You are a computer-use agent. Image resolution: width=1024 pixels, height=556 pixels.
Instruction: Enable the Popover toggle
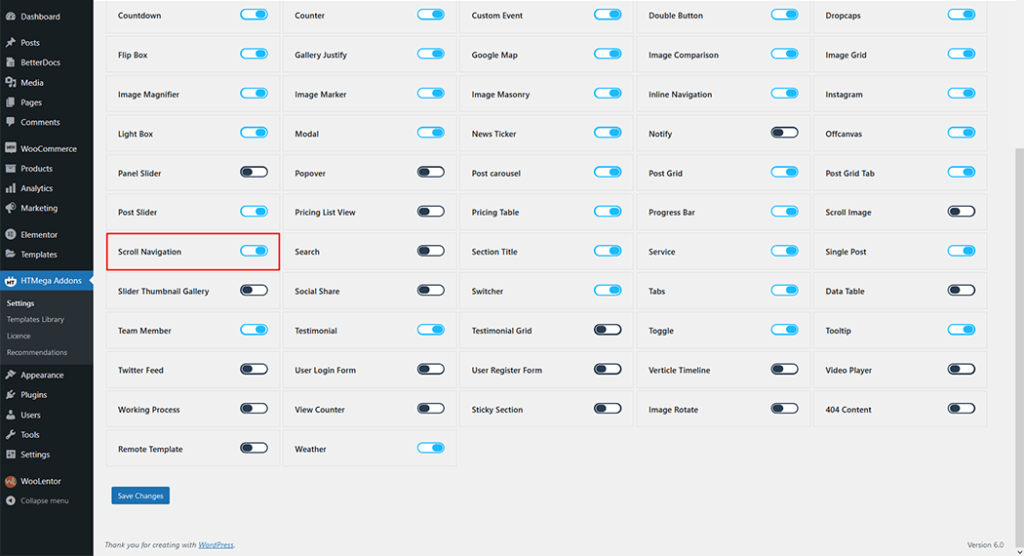click(x=431, y=172)
